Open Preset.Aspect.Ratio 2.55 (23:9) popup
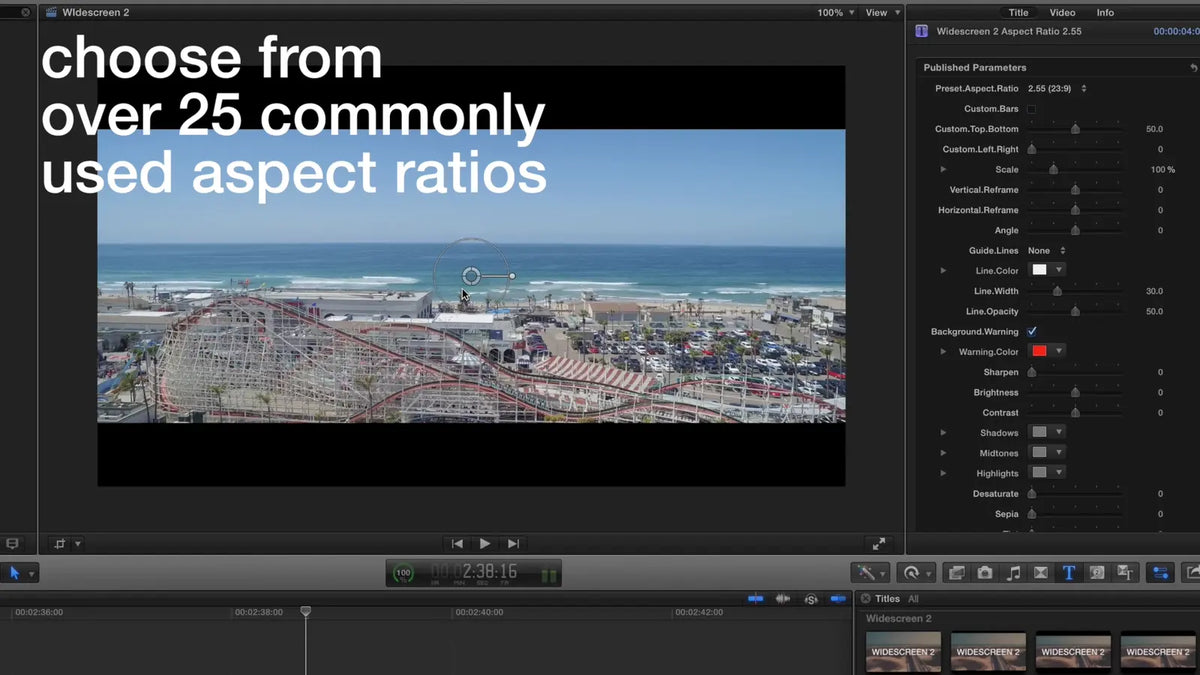 click(1057, 88)
